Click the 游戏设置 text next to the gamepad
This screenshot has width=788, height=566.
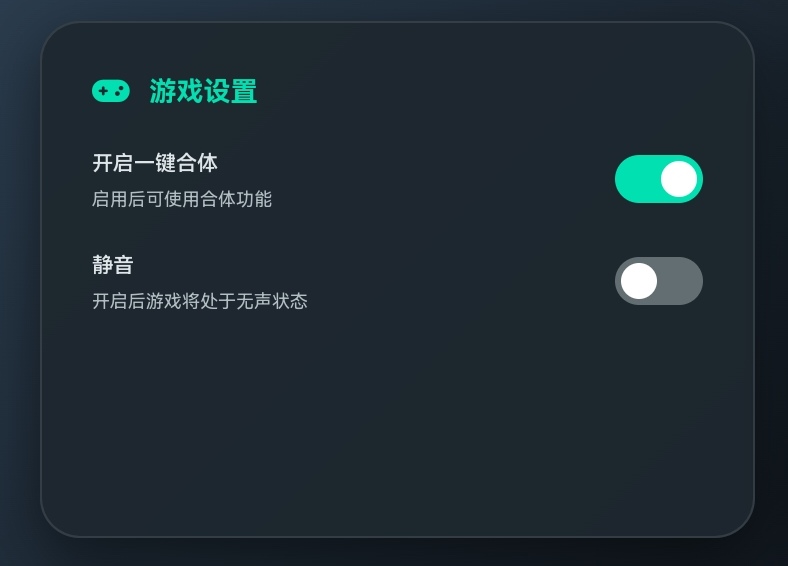[203, 92]
